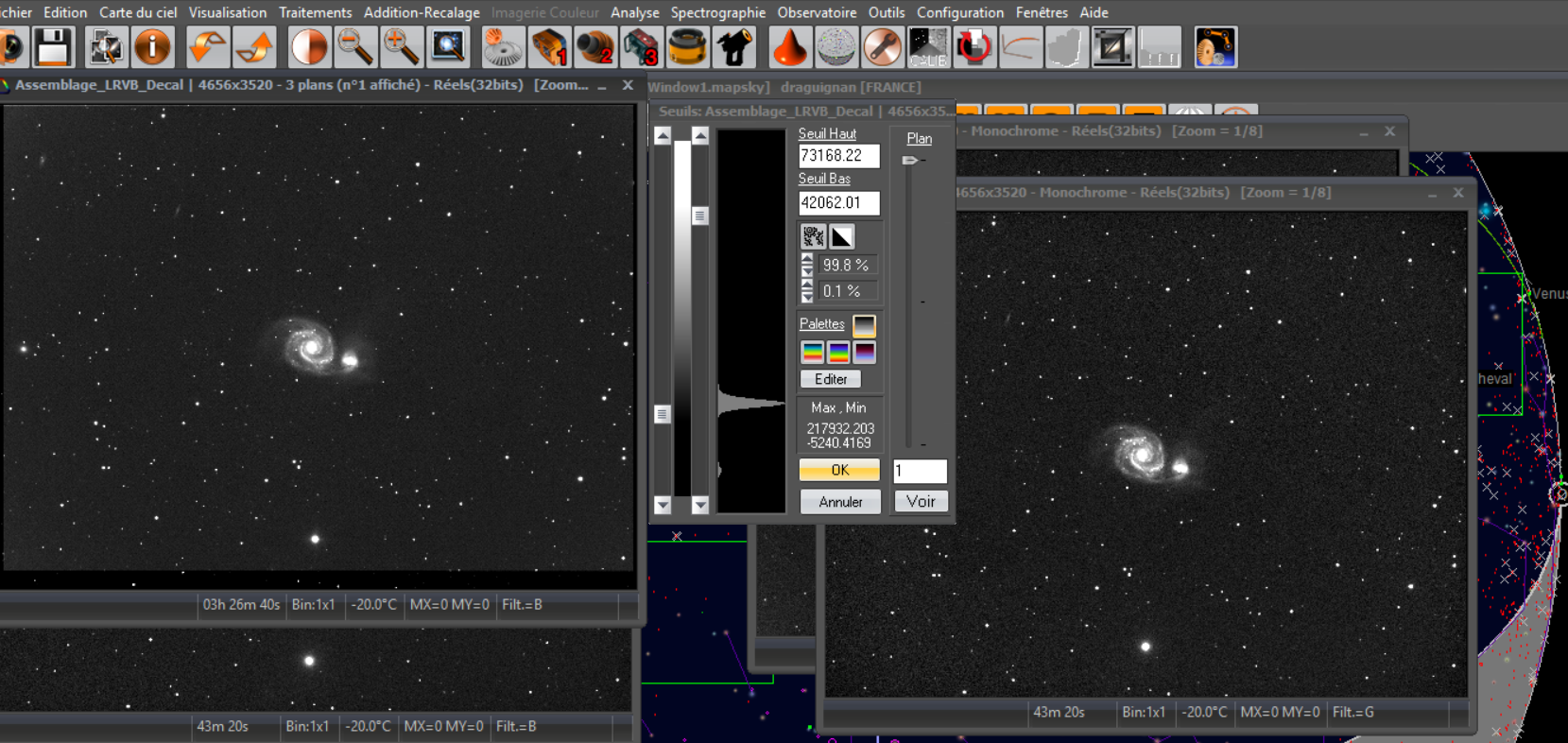Open the Traitements menu
Screen dimensions: 1568x743
(315, 12)
